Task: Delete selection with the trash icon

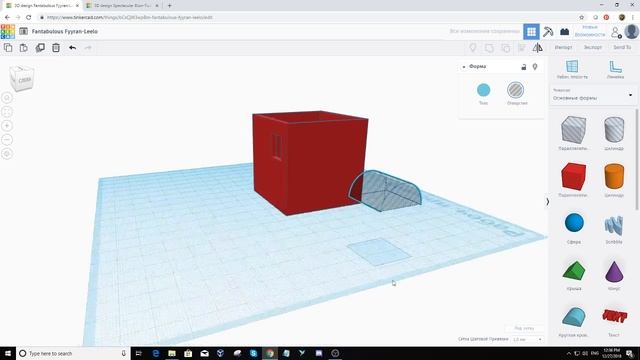Action: pyautogui.click(x=56, y=48)
